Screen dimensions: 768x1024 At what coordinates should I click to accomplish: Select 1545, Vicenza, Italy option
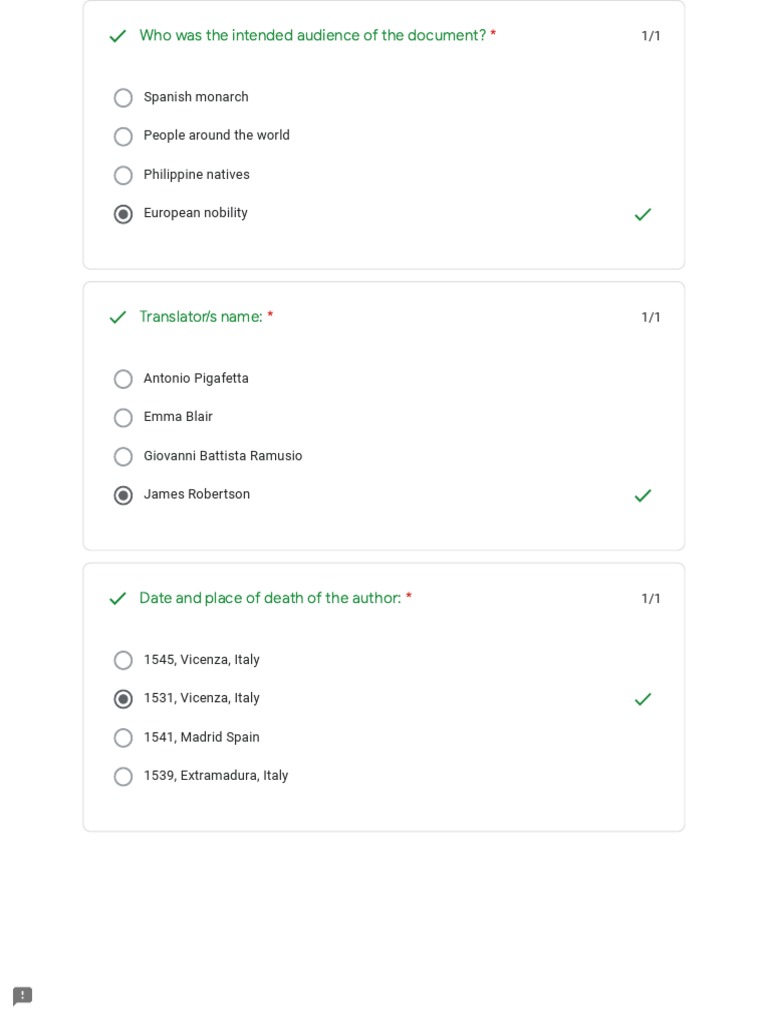click(123, 660)
